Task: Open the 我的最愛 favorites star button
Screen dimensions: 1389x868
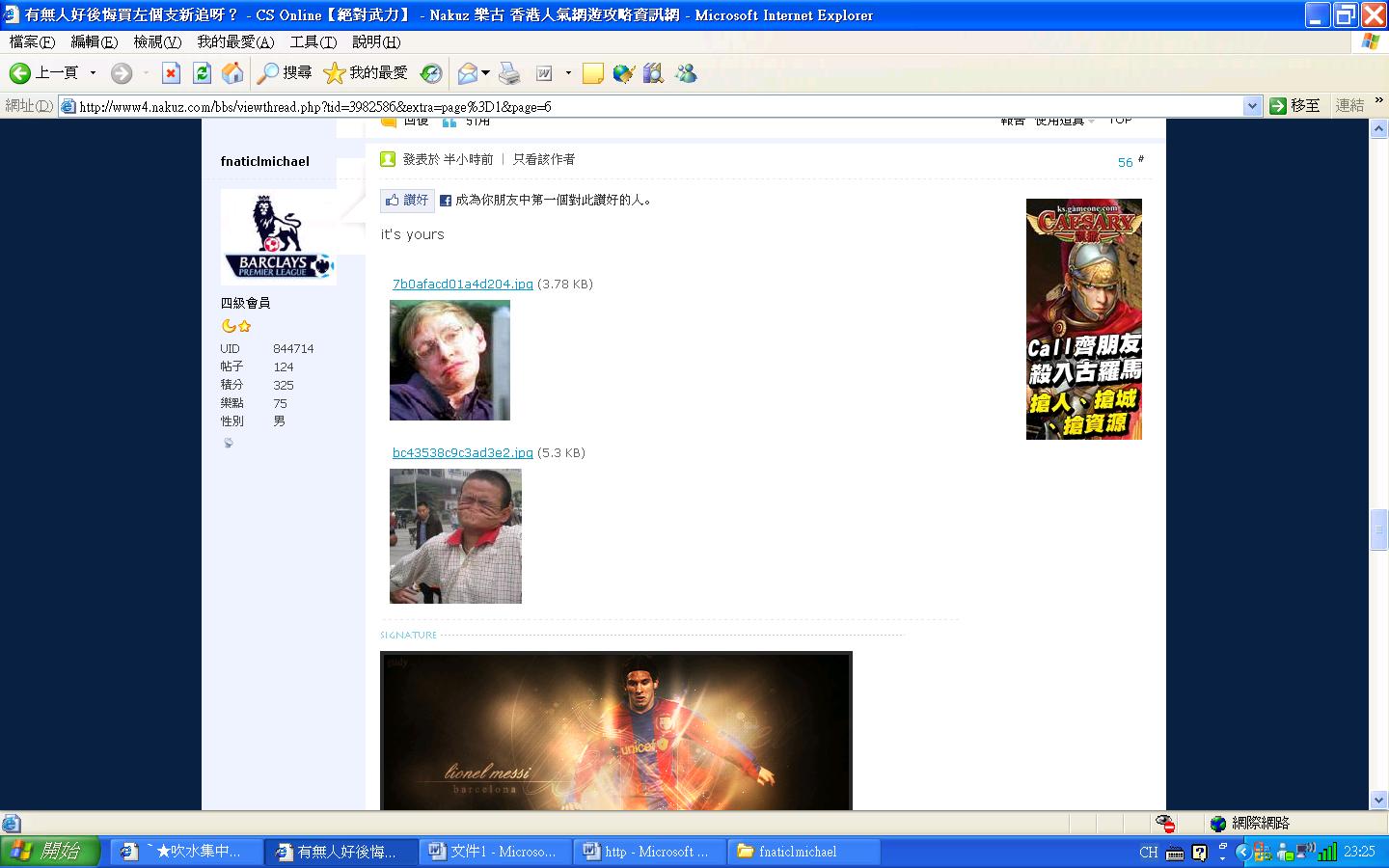Action: [x=365, y=73]
